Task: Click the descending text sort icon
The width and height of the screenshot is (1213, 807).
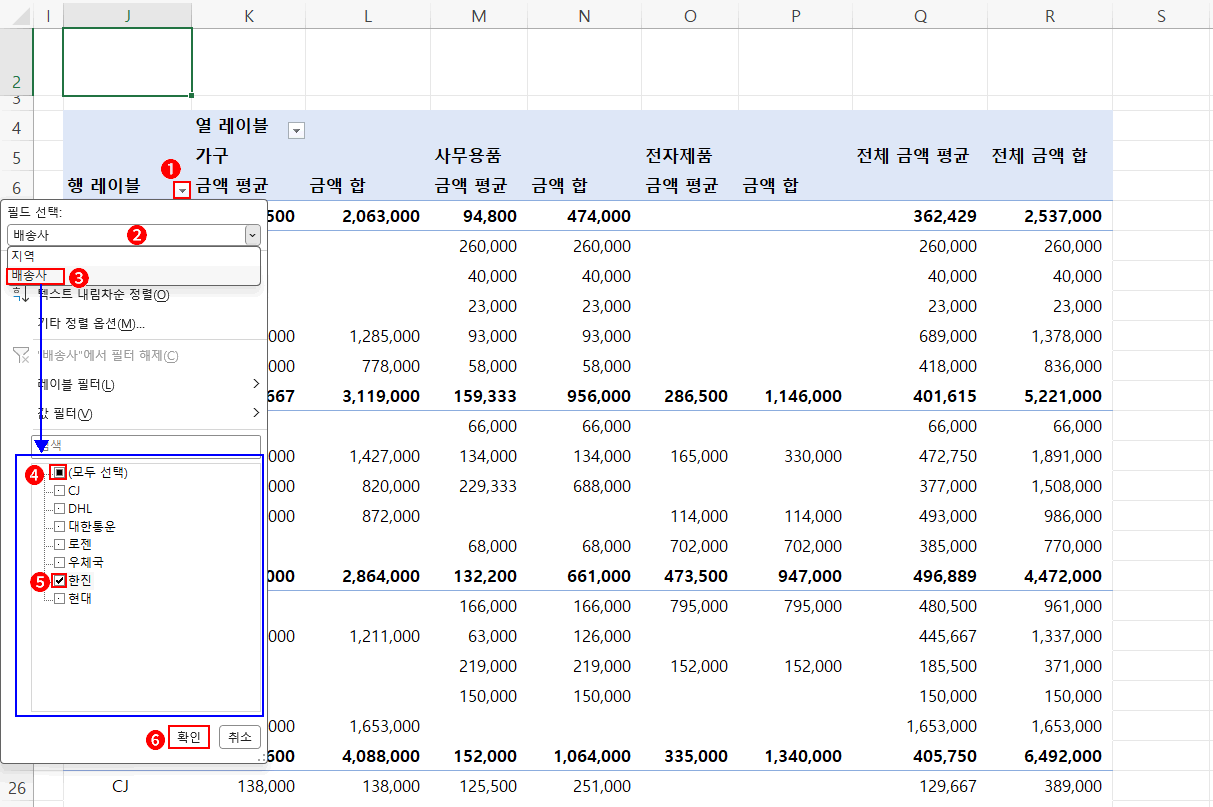Action: (21, 295)
